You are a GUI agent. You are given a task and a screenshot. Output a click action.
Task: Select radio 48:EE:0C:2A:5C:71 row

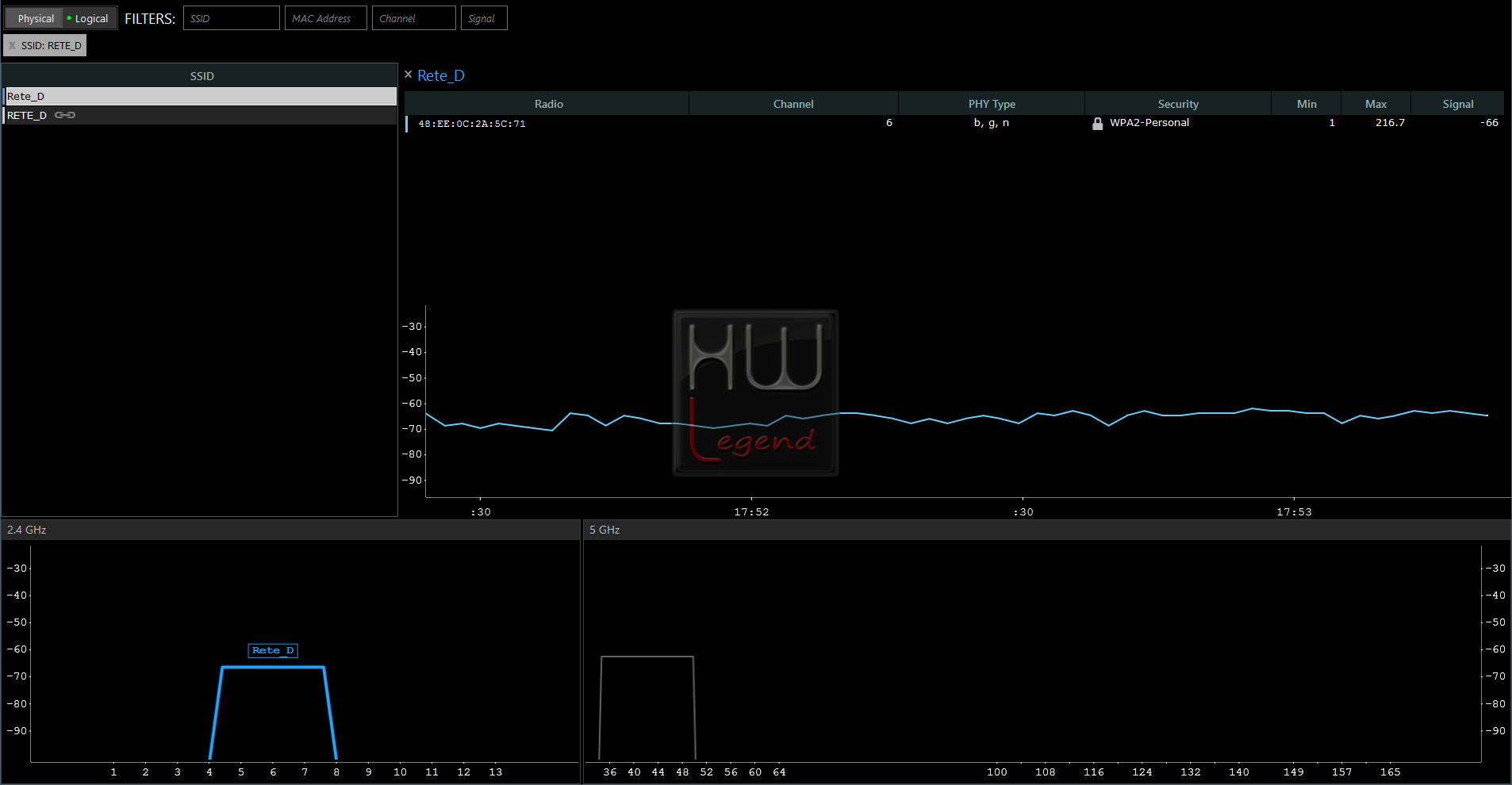(954, 123)
